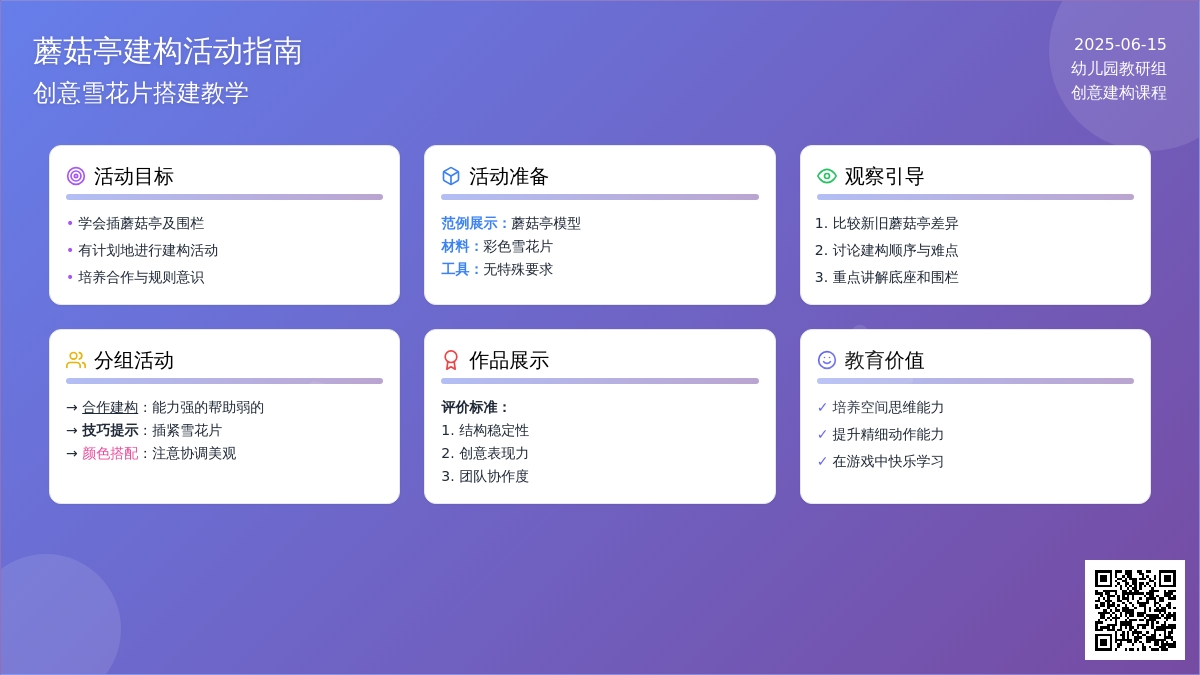1200x675 pixels.
Task: Click the bold 技巧提示 label
Action: click(x=110, y=430)
